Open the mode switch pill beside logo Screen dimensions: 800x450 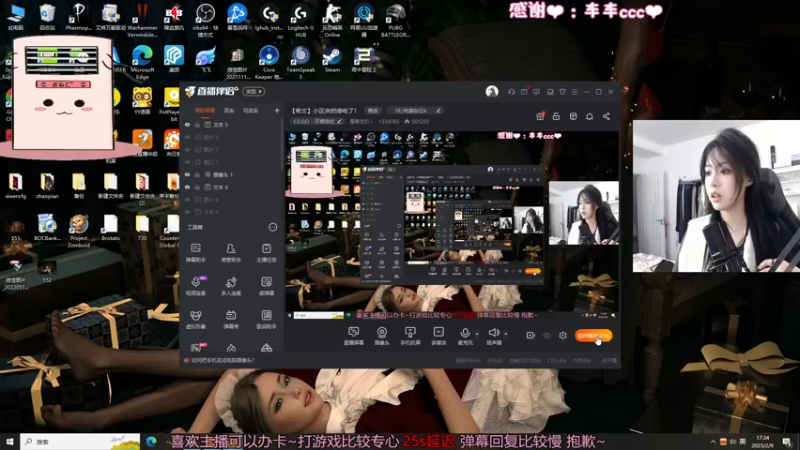(x=254, y=92)
